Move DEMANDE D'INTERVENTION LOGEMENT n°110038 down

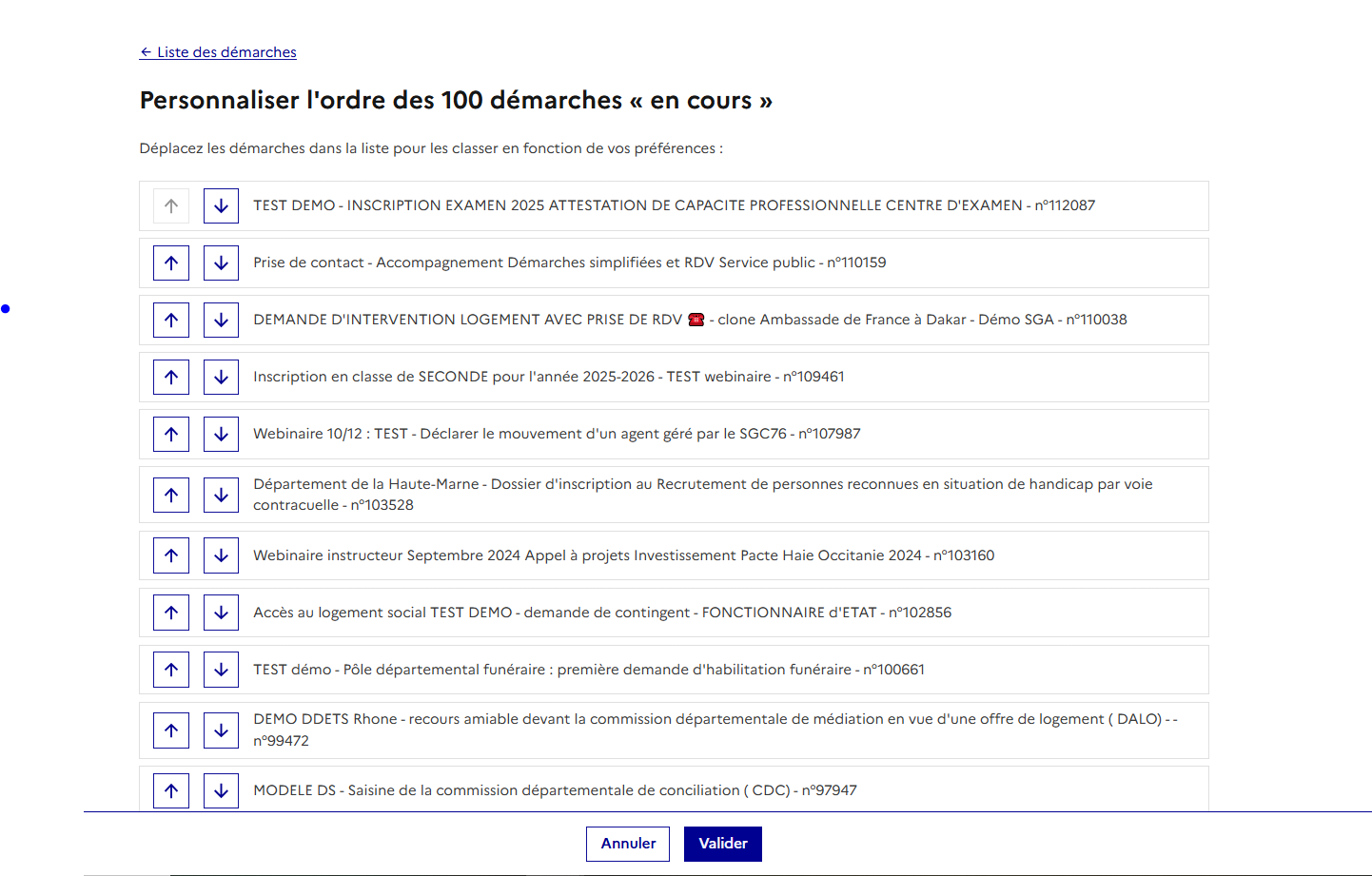[221, 320]
